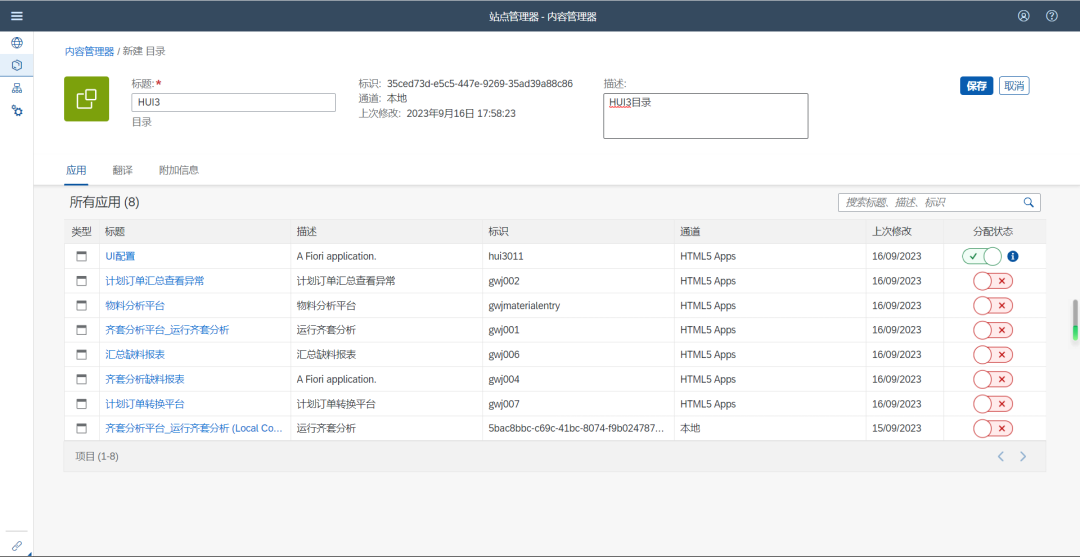Open the 内容管理器 breadcrumb link

click(90, 51)
